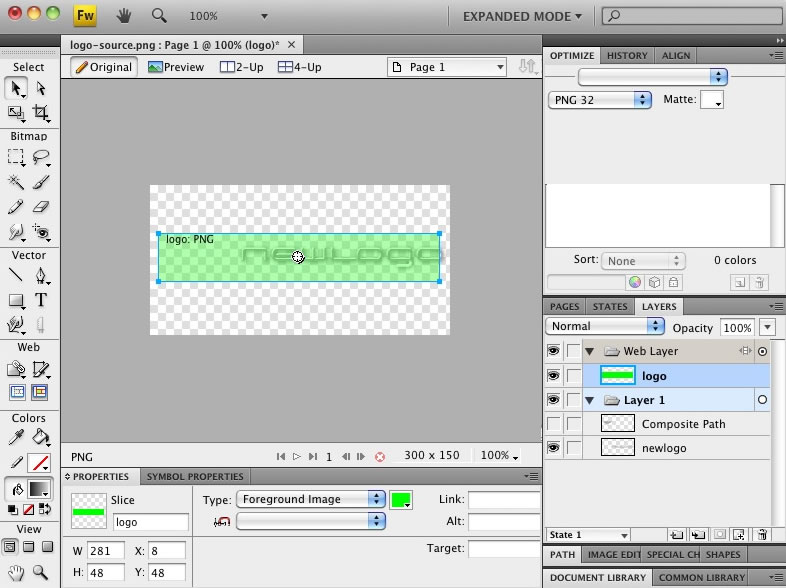The height and width of the screenshot is (588, 786).
Task: Pick the Line tool in Vector section
Action: click(16, 276)
